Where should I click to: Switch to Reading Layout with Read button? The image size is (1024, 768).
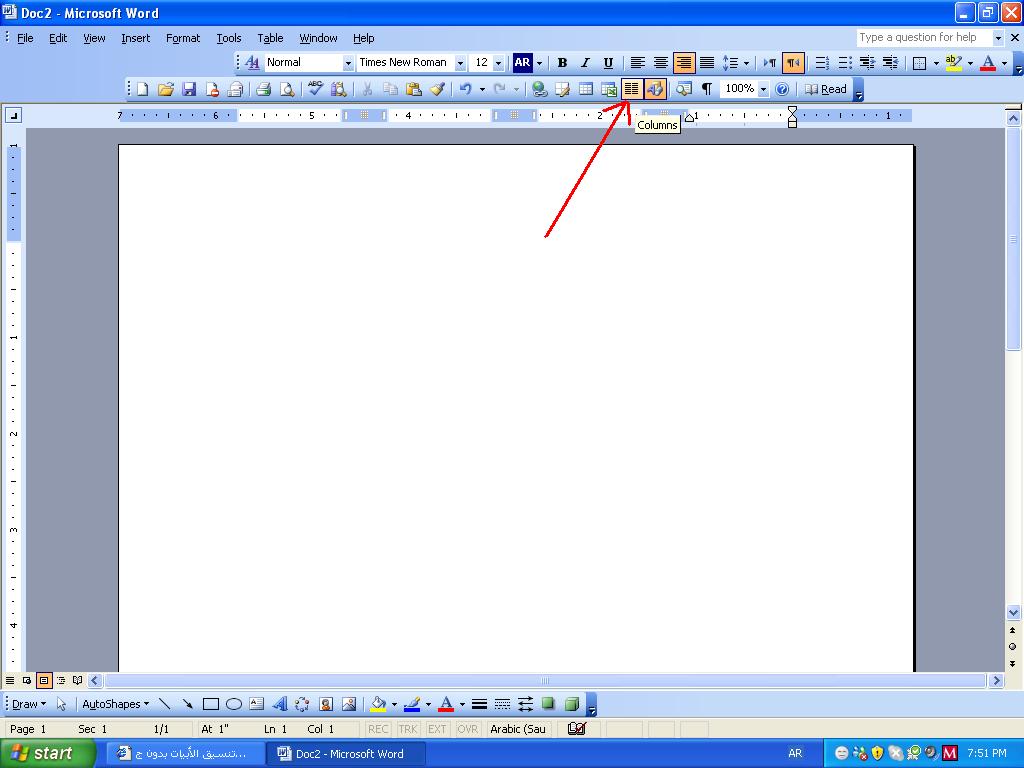(825, 89)
